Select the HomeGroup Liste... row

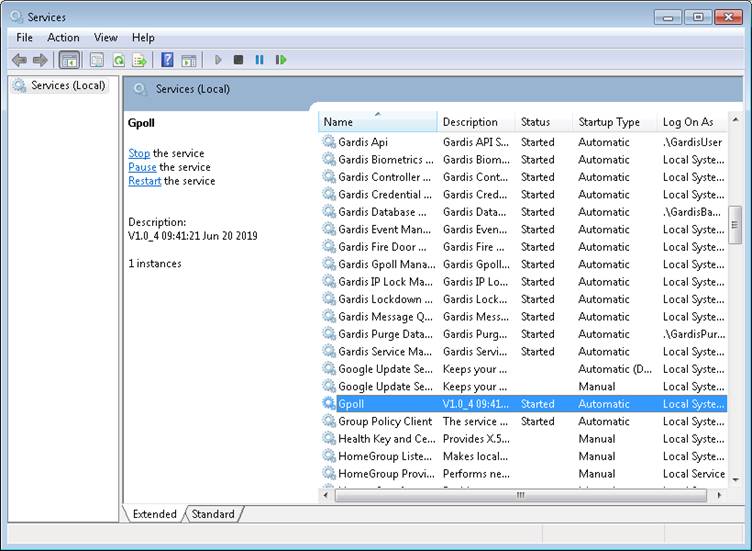pos(524,456)
